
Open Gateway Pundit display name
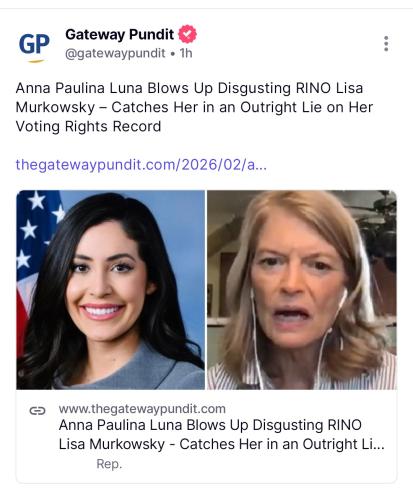click(119, 34)
